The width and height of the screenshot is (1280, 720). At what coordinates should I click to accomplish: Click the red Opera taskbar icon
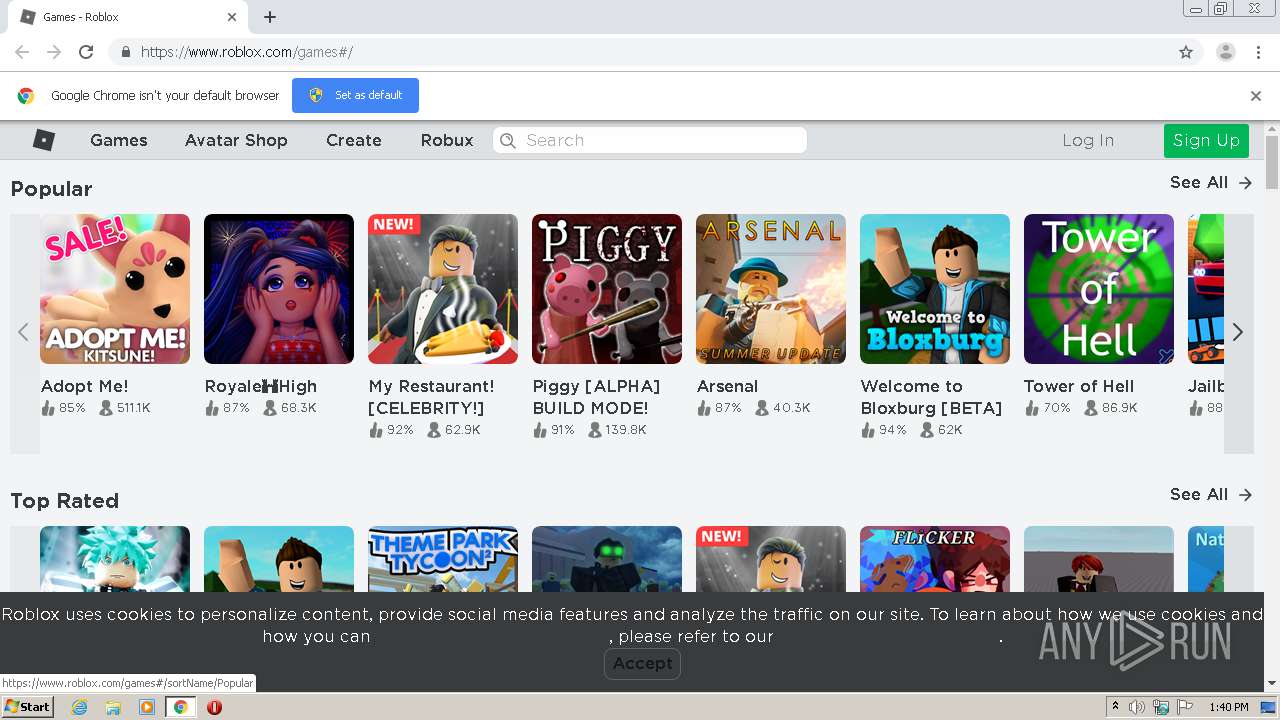point(214,707)
